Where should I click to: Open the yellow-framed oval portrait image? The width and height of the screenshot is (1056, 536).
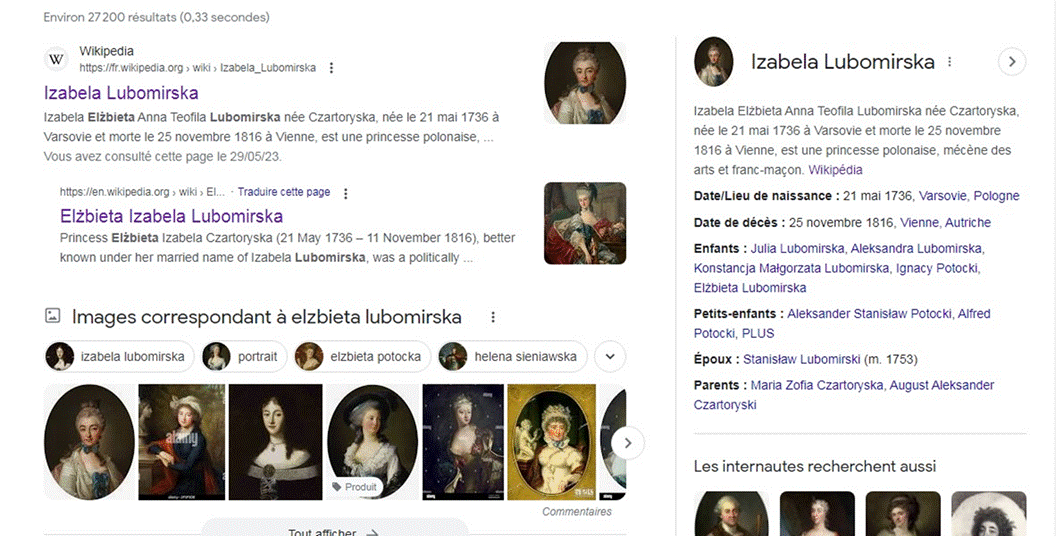coord(552,442)
